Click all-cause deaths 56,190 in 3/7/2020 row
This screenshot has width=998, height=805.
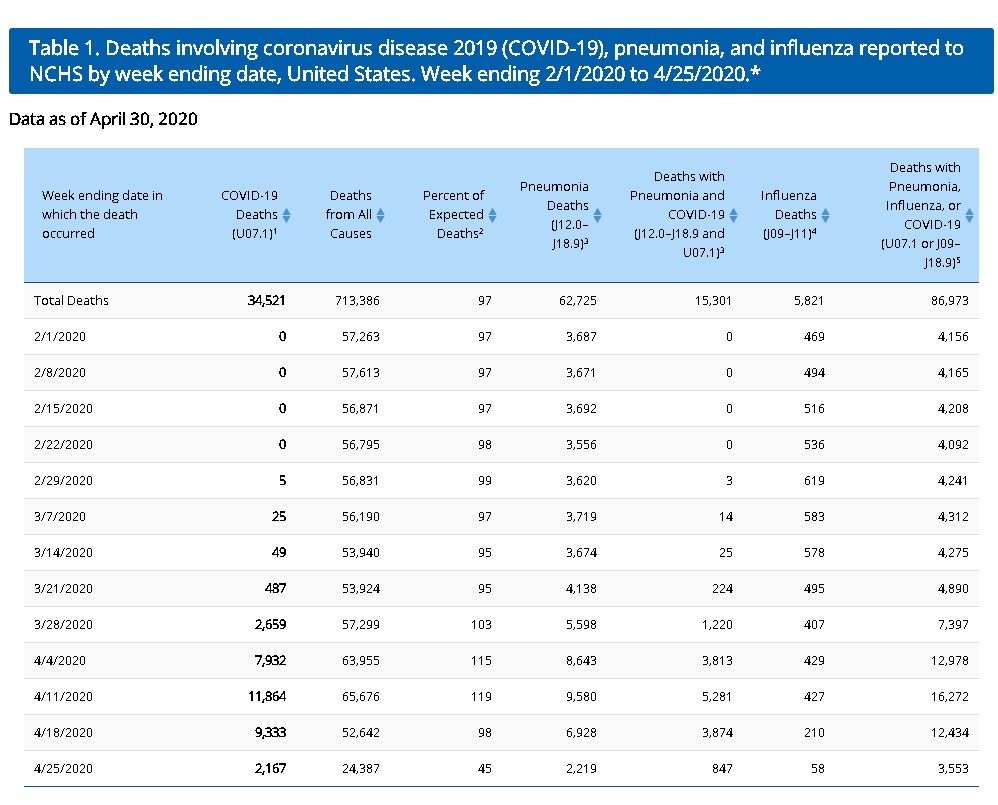pyautogui.click(x=360, y=516)
